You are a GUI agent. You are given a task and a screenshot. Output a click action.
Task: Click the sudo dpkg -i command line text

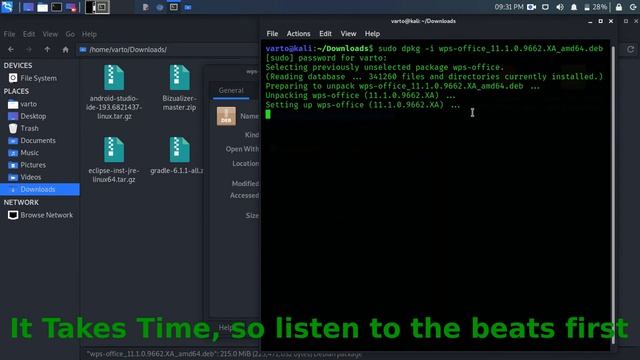(x=490, y=49)
